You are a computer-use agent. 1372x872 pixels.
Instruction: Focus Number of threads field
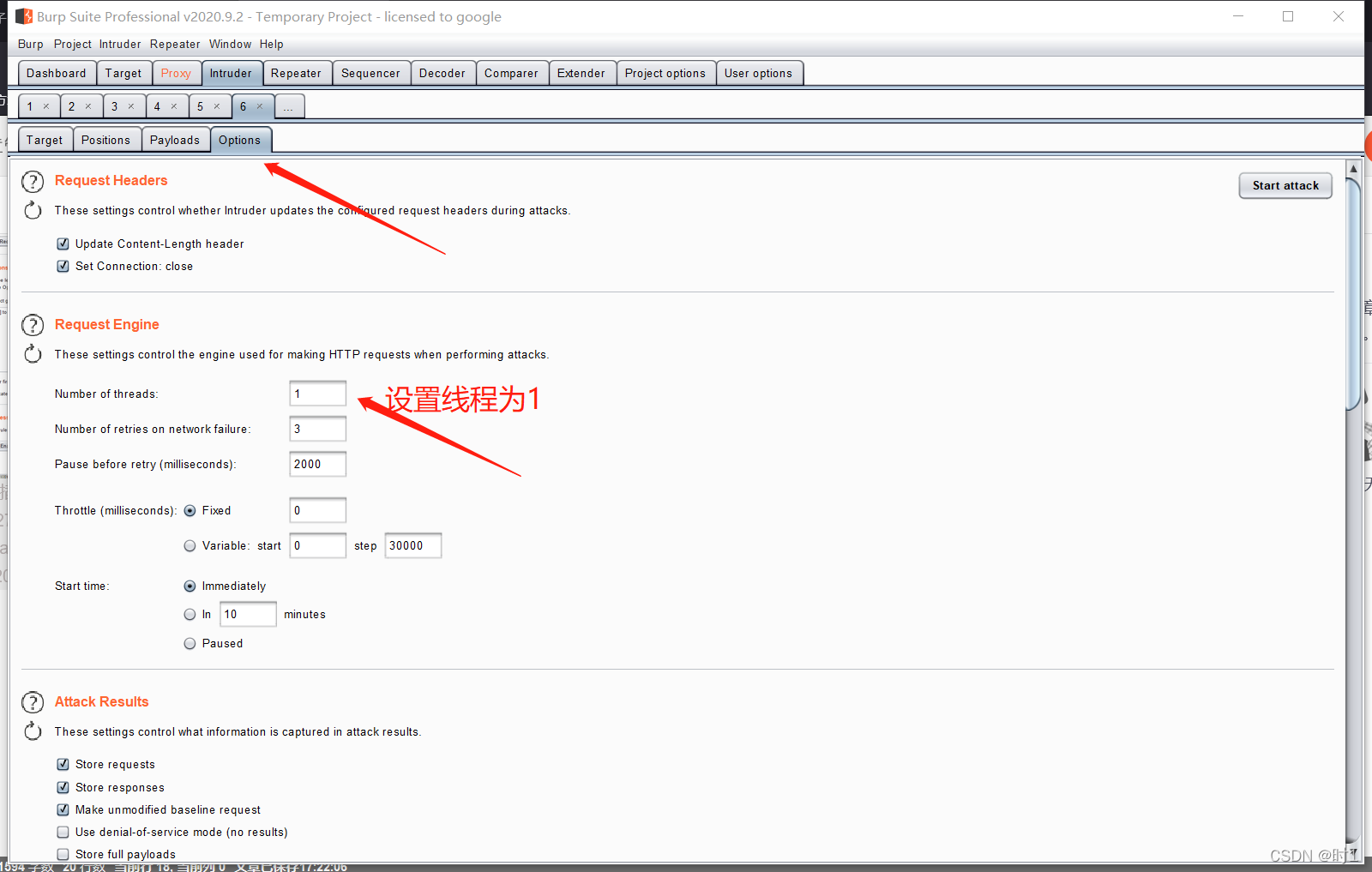(x=318, y=394)
